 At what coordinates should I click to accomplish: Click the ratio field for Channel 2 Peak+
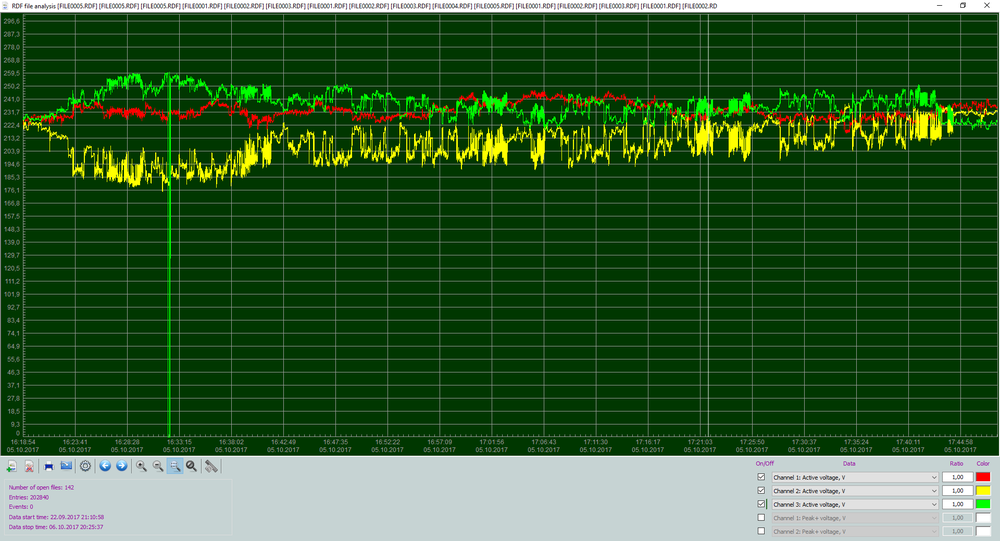[x=957, y=531]
